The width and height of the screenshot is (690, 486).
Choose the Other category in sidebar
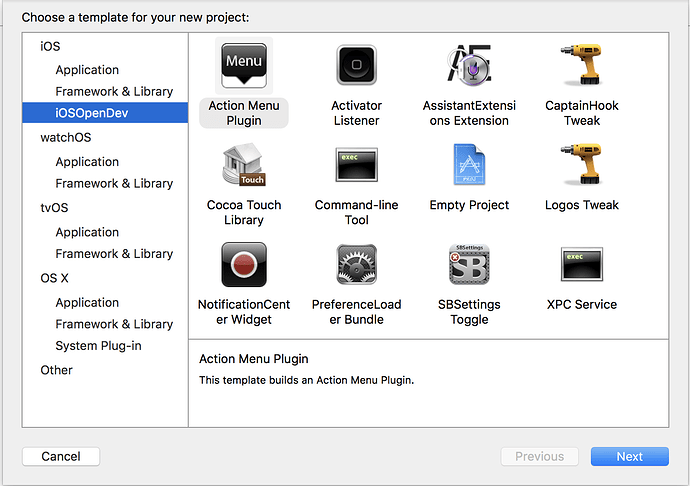point(56,370)
